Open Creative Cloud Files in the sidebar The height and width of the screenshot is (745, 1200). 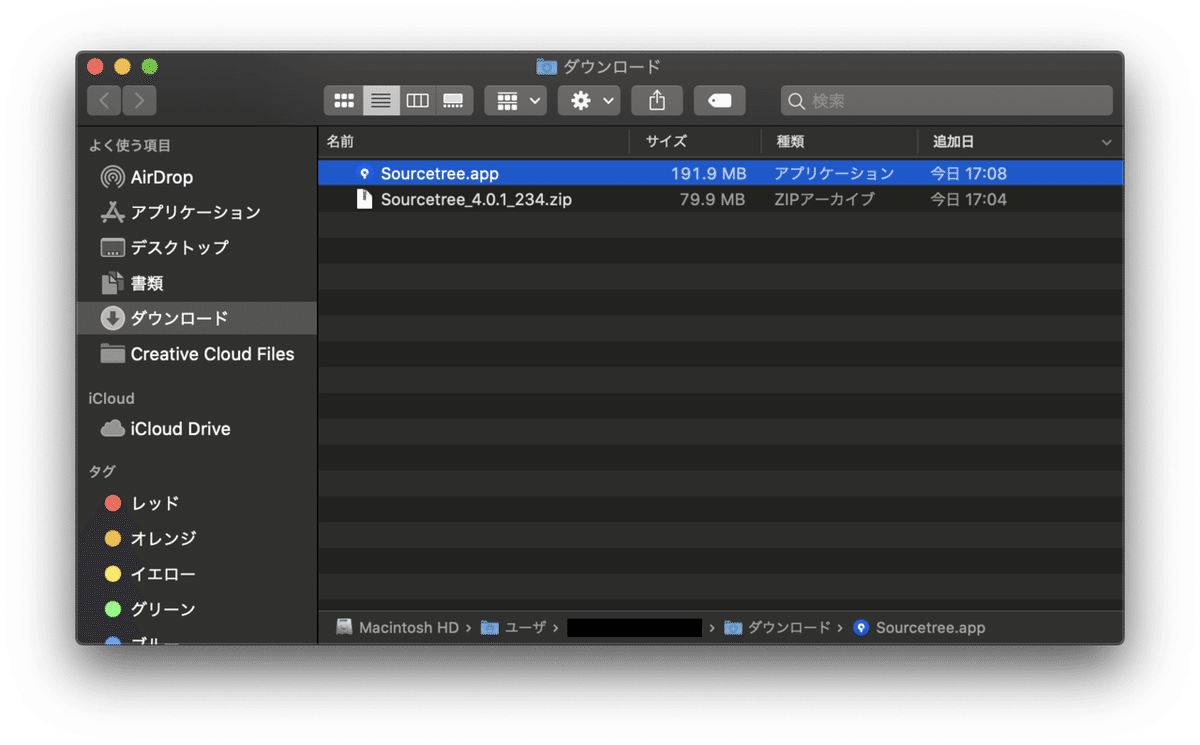tap(196, 354)
